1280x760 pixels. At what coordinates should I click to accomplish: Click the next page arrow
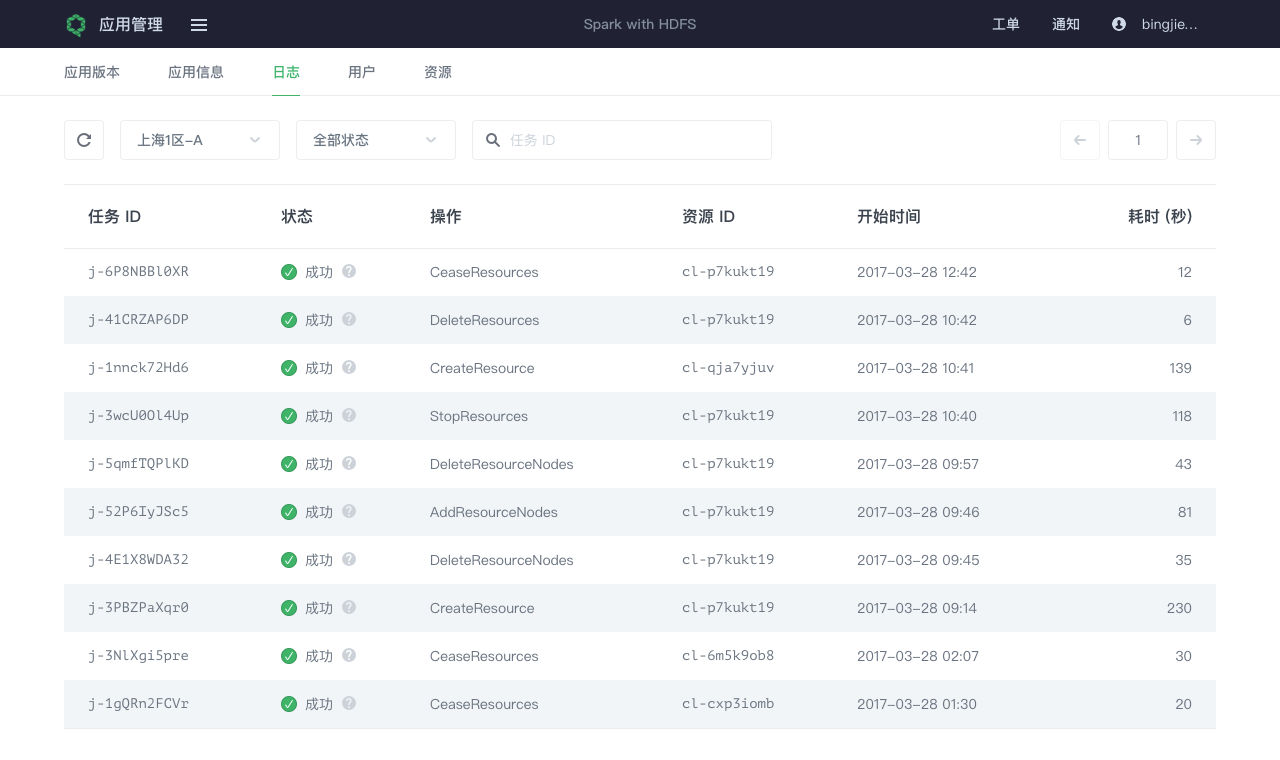(x=1196, y=140)
